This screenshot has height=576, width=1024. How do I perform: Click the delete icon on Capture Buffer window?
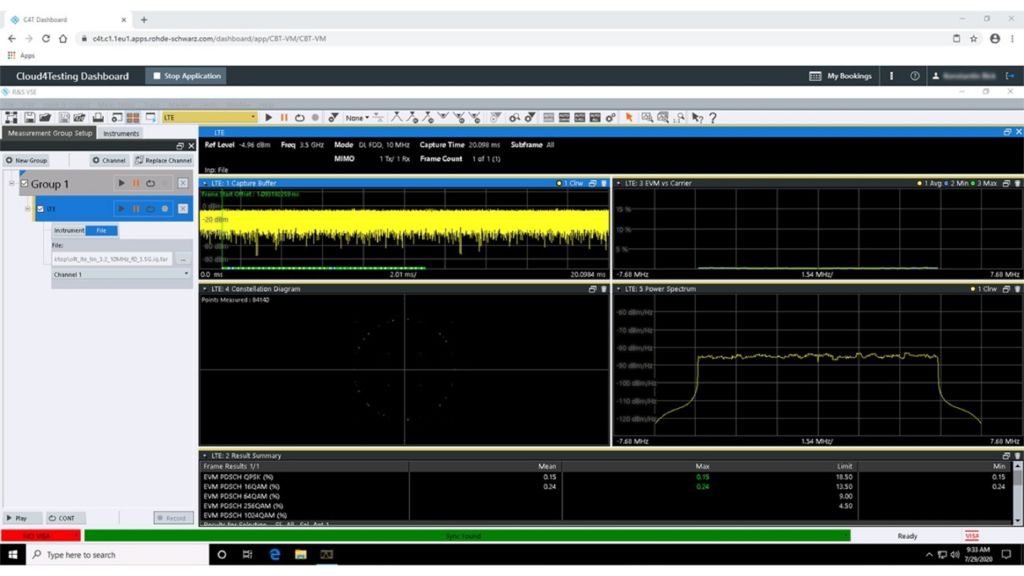click(603, 183)
